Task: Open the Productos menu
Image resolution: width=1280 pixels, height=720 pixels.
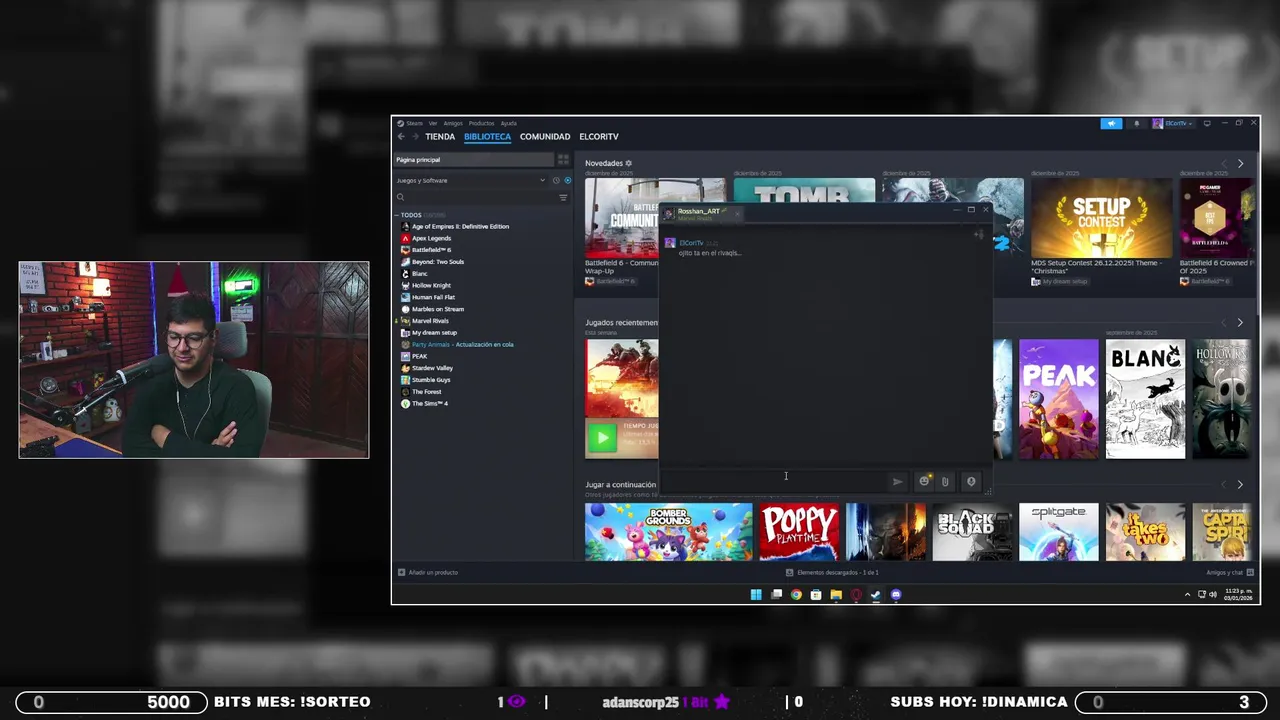Action: 481,123
